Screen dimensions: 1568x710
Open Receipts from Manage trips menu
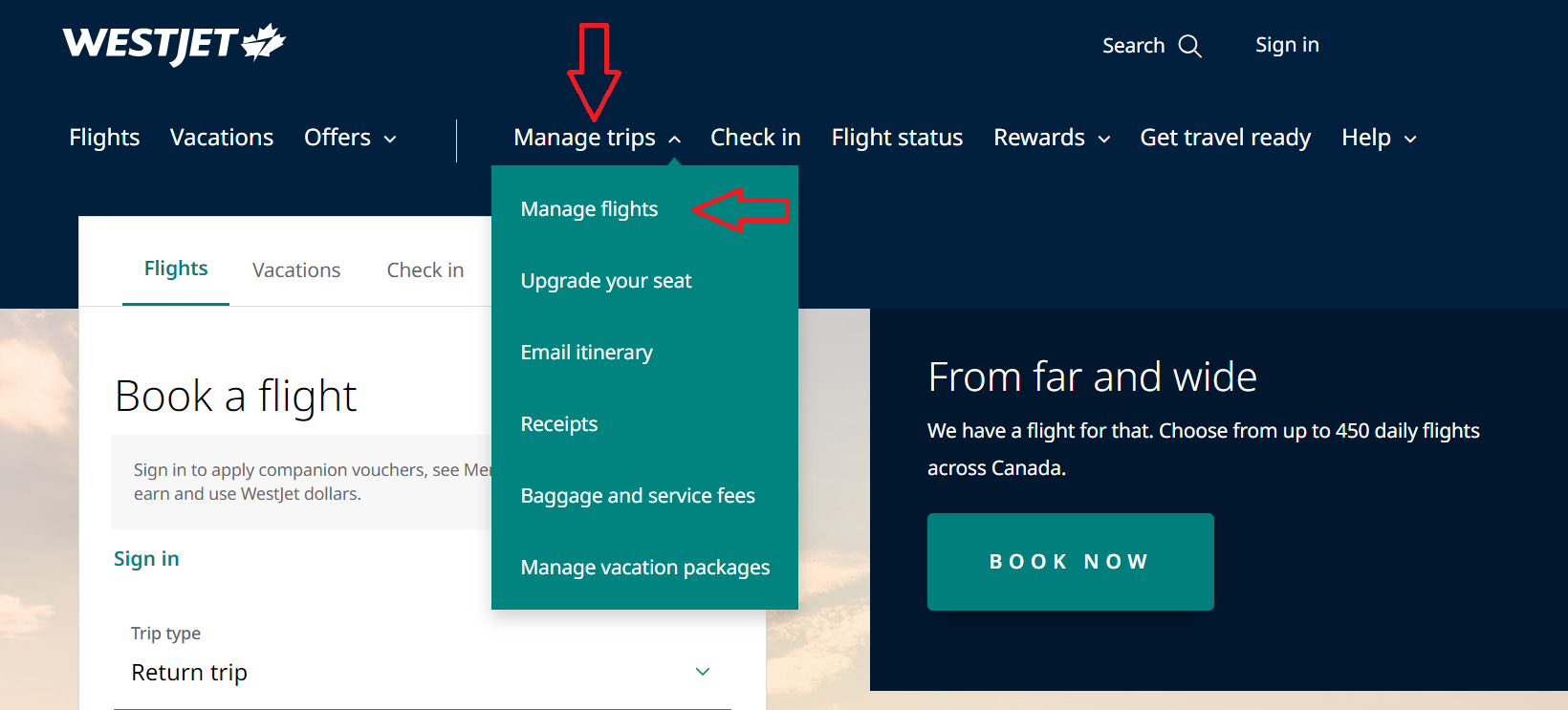click(559, 424)
